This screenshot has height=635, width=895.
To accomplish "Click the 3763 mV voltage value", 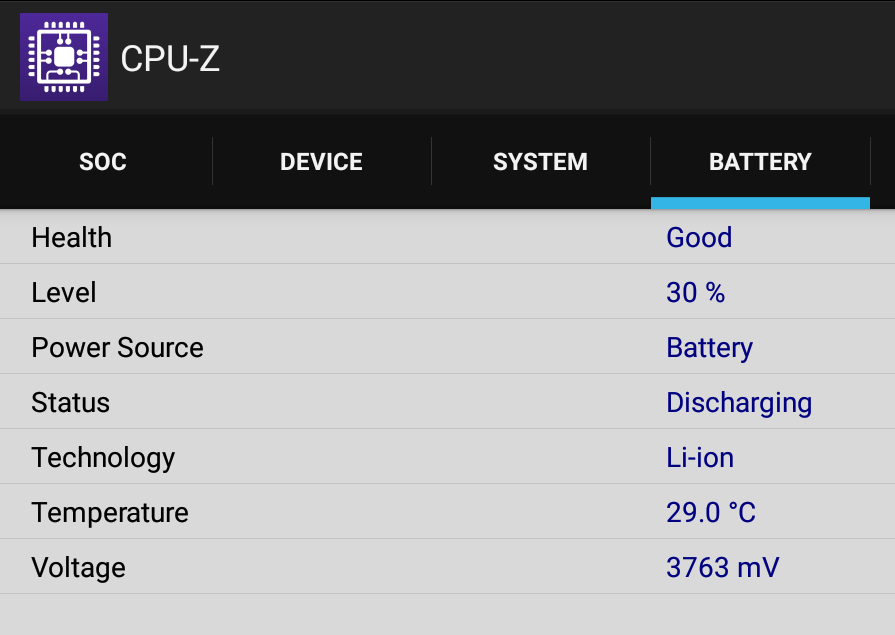I will click(723, 568).
